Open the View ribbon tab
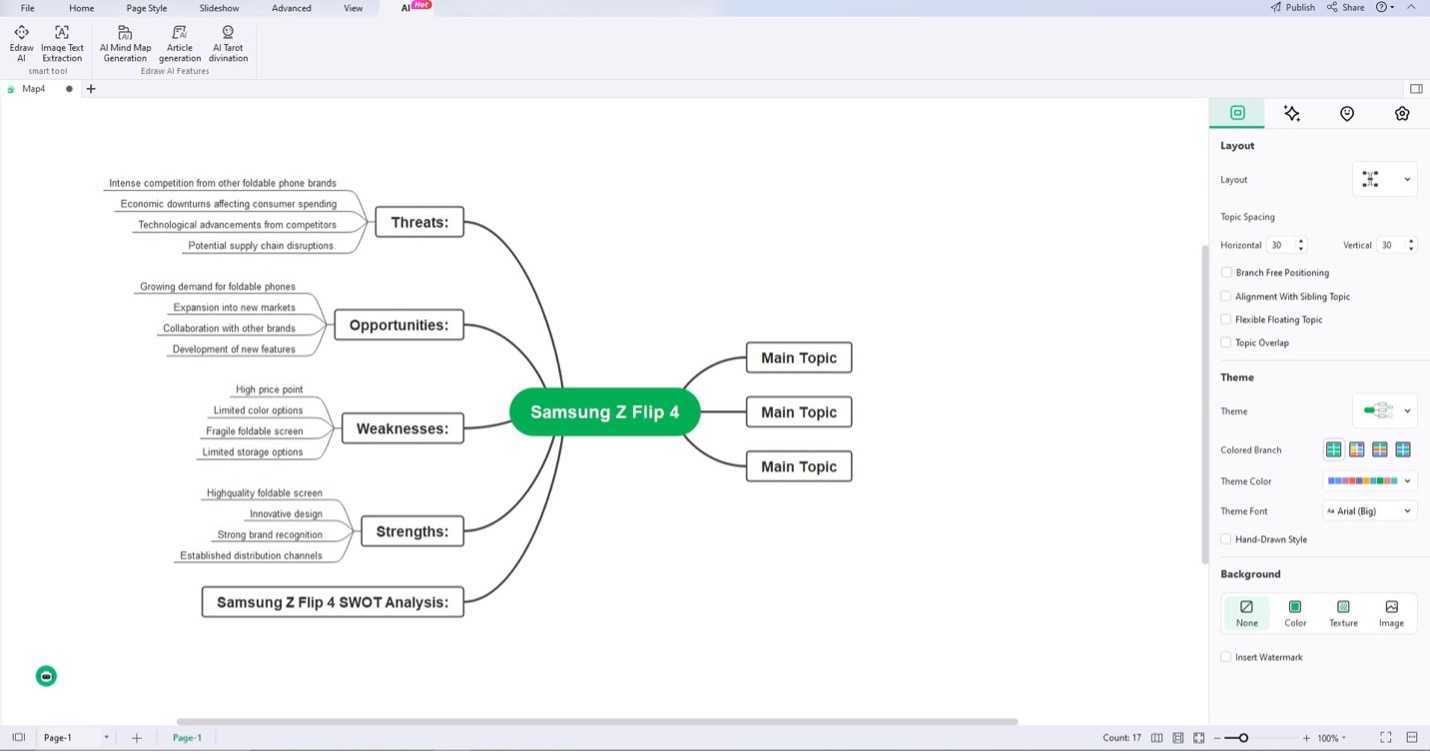 pyautogui.click(x=353, y=8)
